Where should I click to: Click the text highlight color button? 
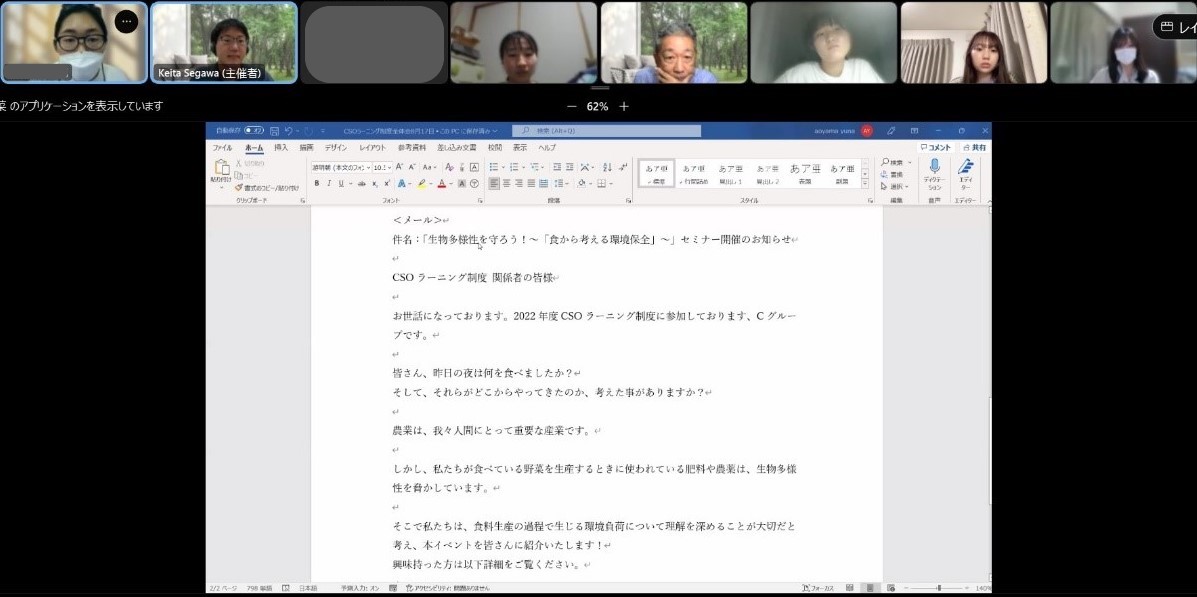pos(421,183)
